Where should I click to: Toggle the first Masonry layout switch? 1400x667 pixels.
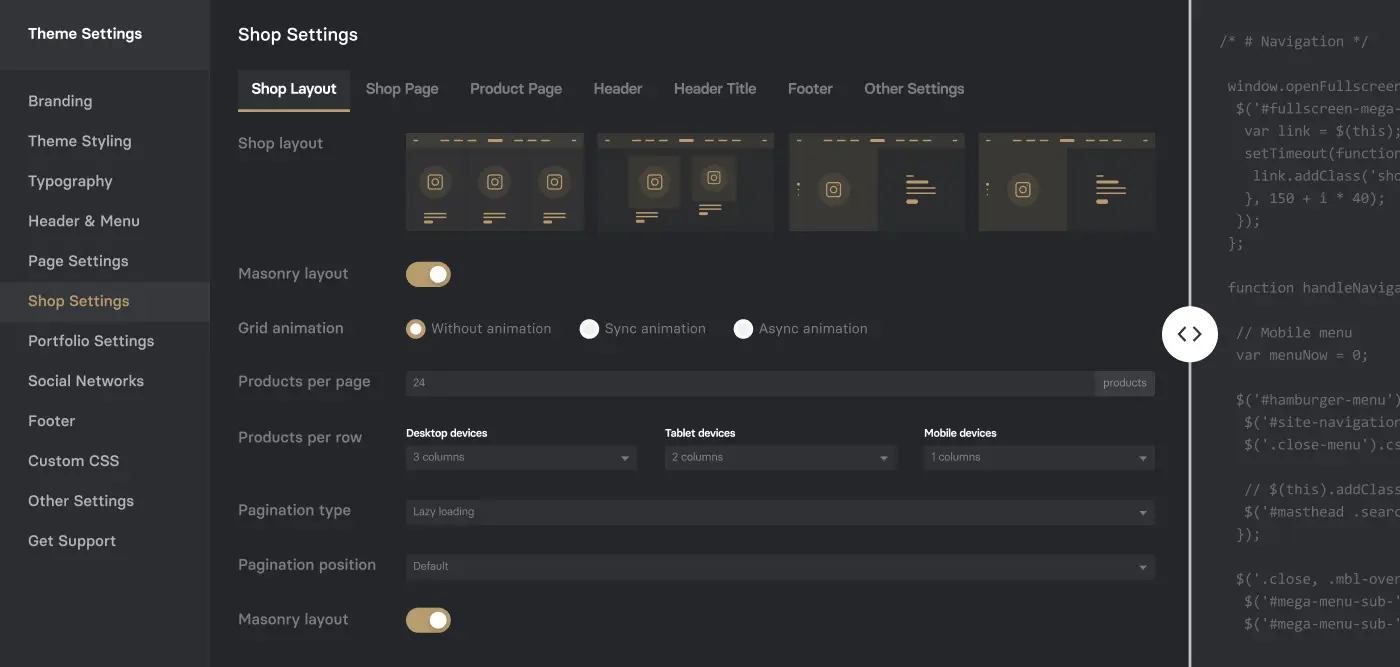(x=428, y=274)
